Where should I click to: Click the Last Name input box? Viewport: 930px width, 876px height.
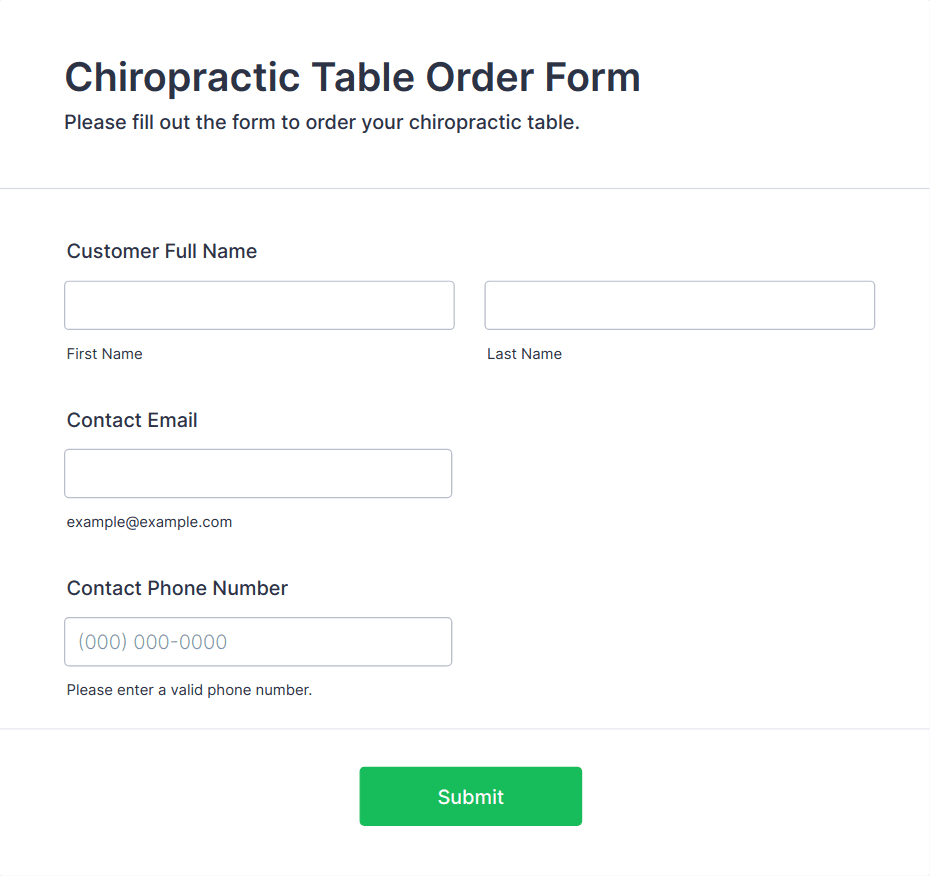pyautogui.click(x=680, y=305)
